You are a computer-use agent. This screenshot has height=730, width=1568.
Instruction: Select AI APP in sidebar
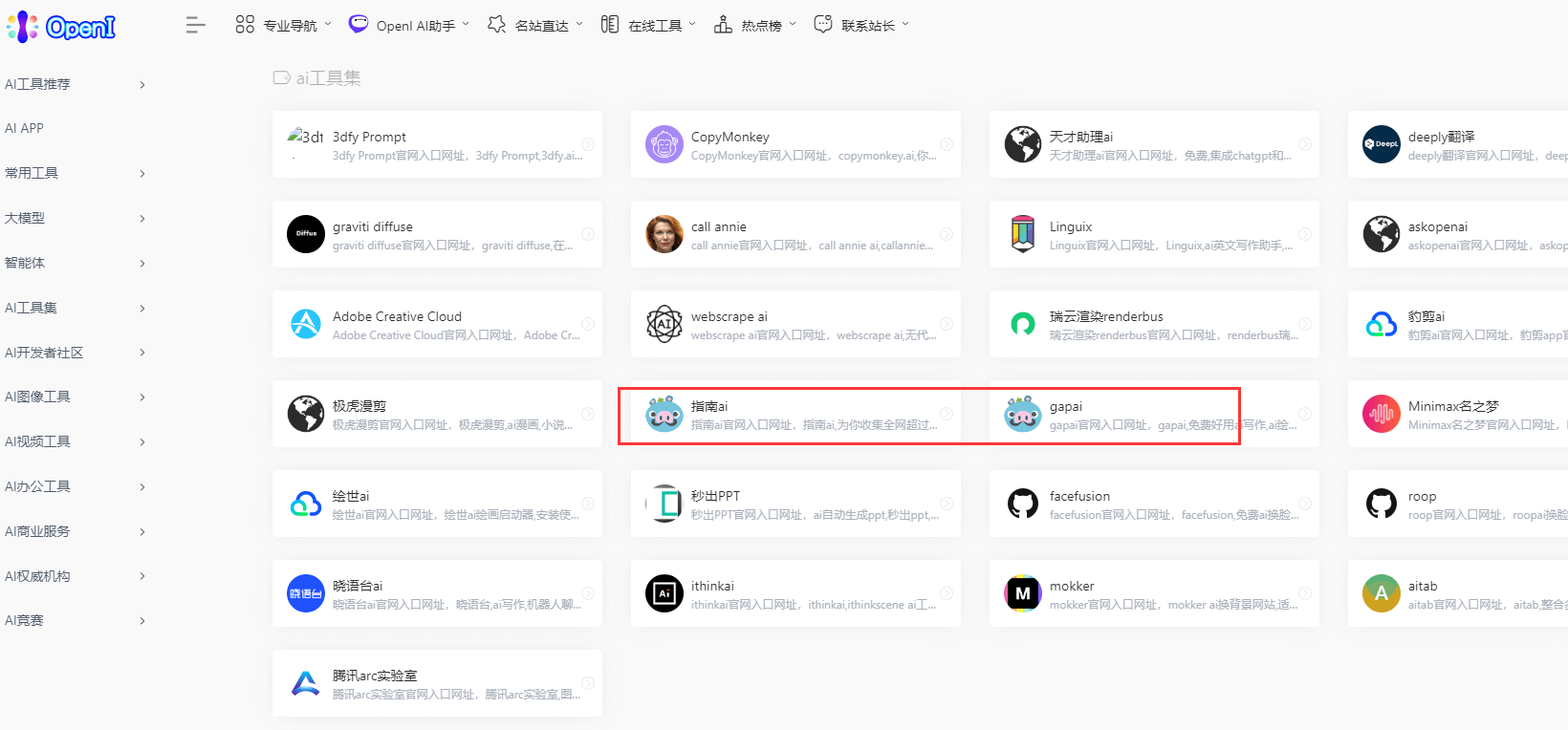point(25,128)
